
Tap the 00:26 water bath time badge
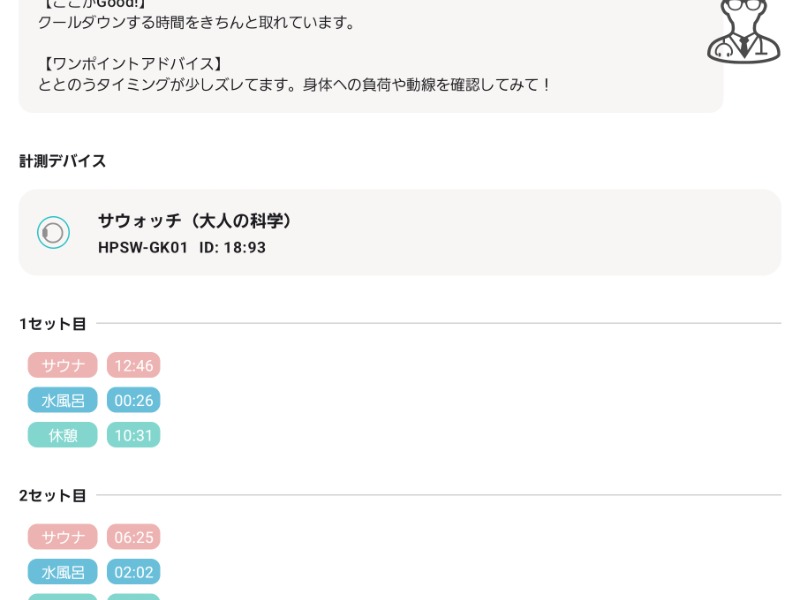(x=134, y=400)
